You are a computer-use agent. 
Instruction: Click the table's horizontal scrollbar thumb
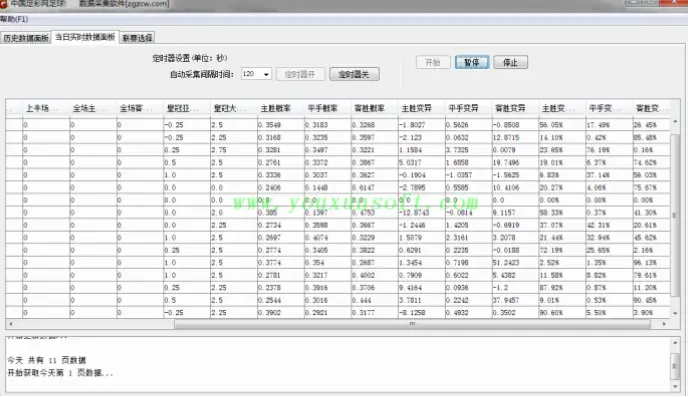click(x=412, y=324)
